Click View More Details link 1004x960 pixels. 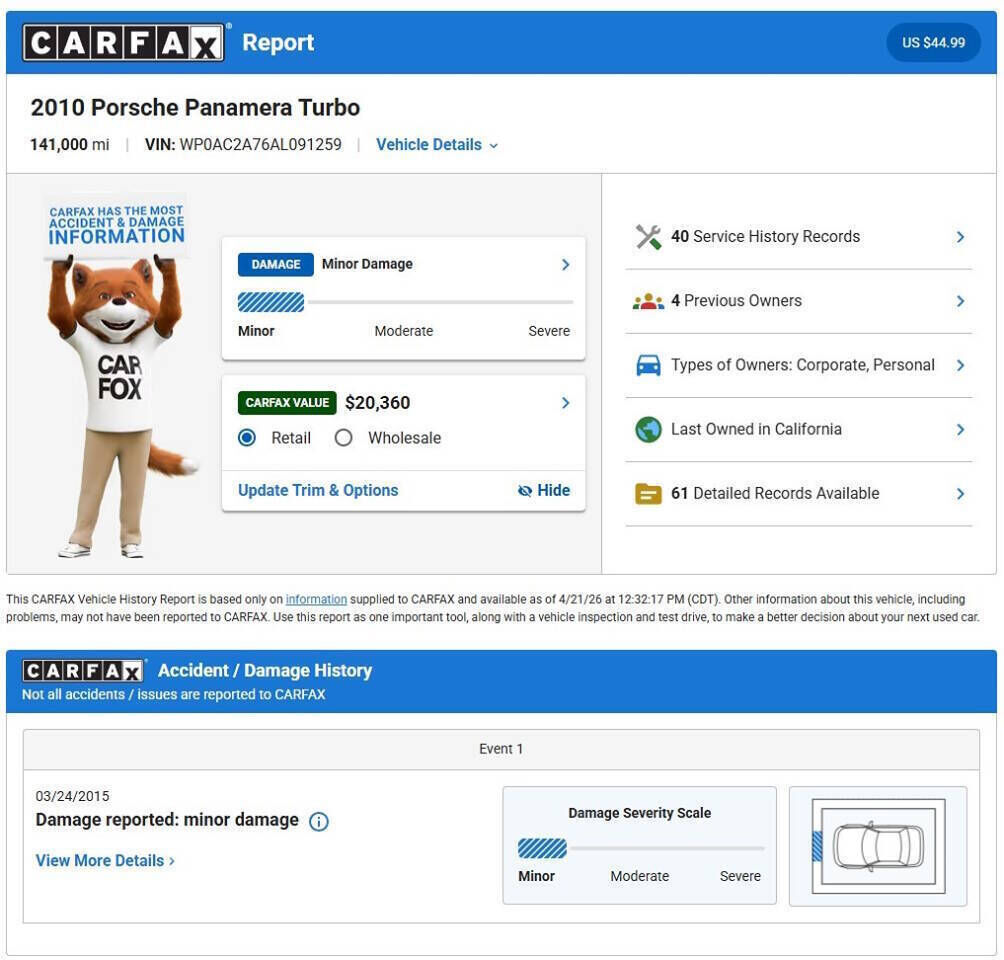[x=105, y=861]
